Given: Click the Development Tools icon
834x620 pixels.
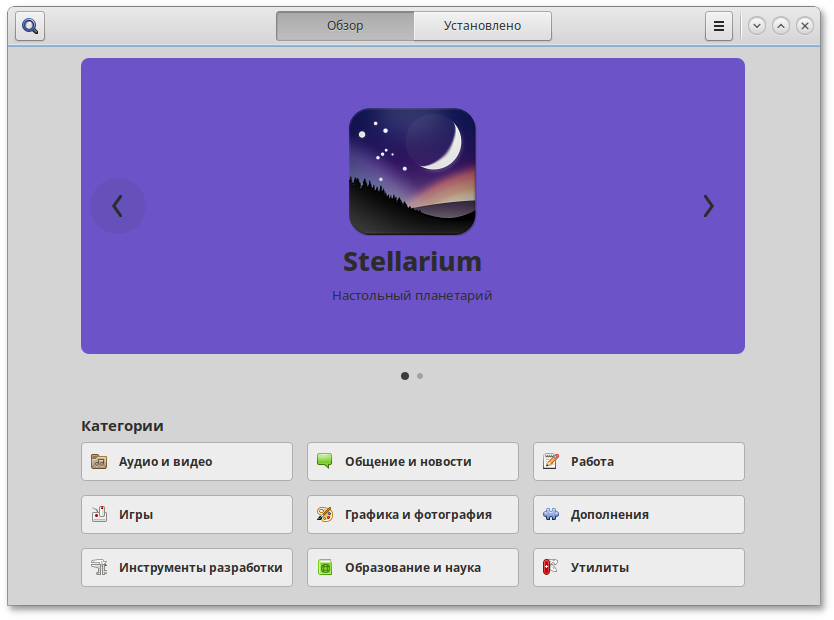Looking at the screenshot, I should click(99, 567).
